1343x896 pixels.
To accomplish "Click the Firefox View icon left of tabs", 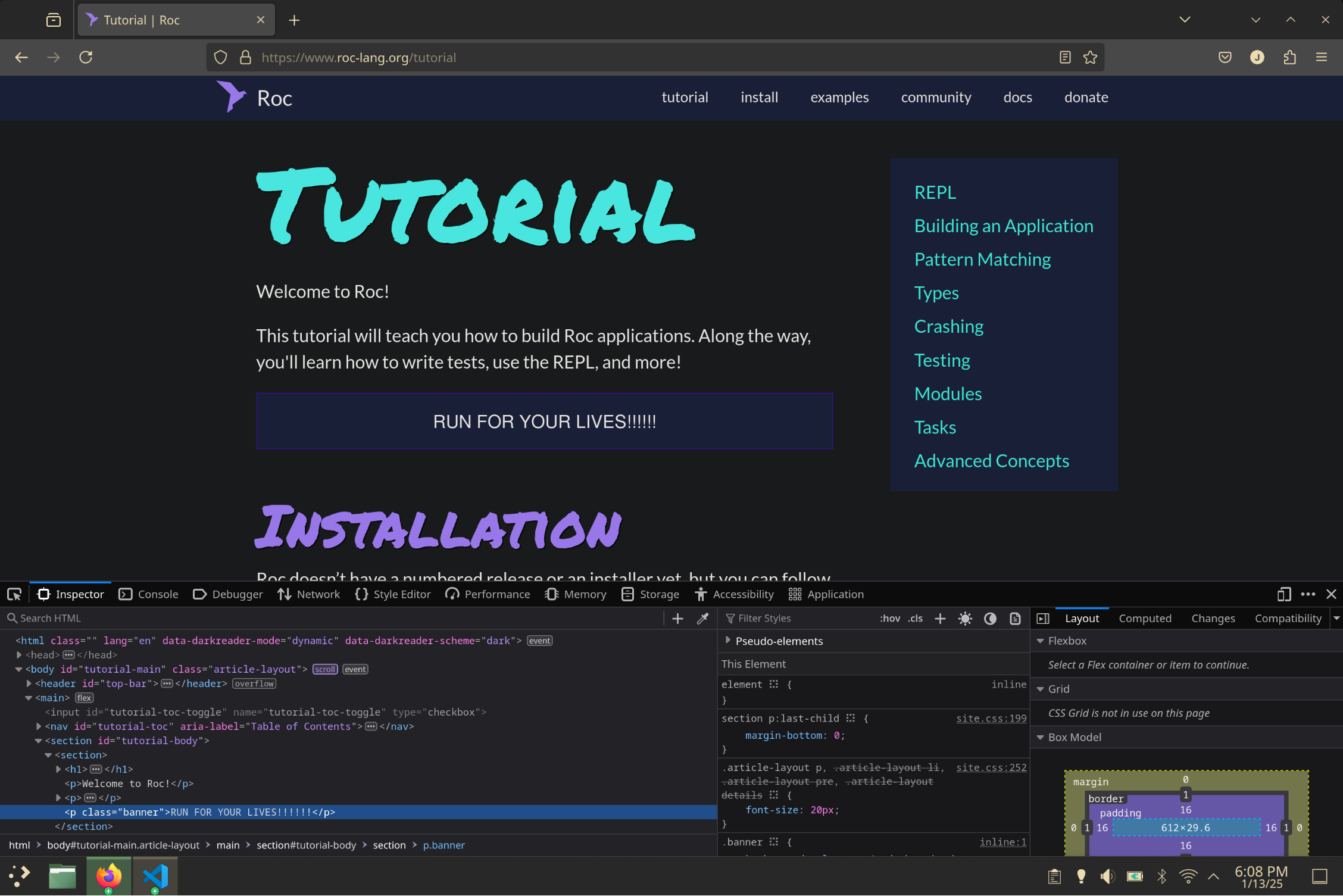I will pos(53,20).
